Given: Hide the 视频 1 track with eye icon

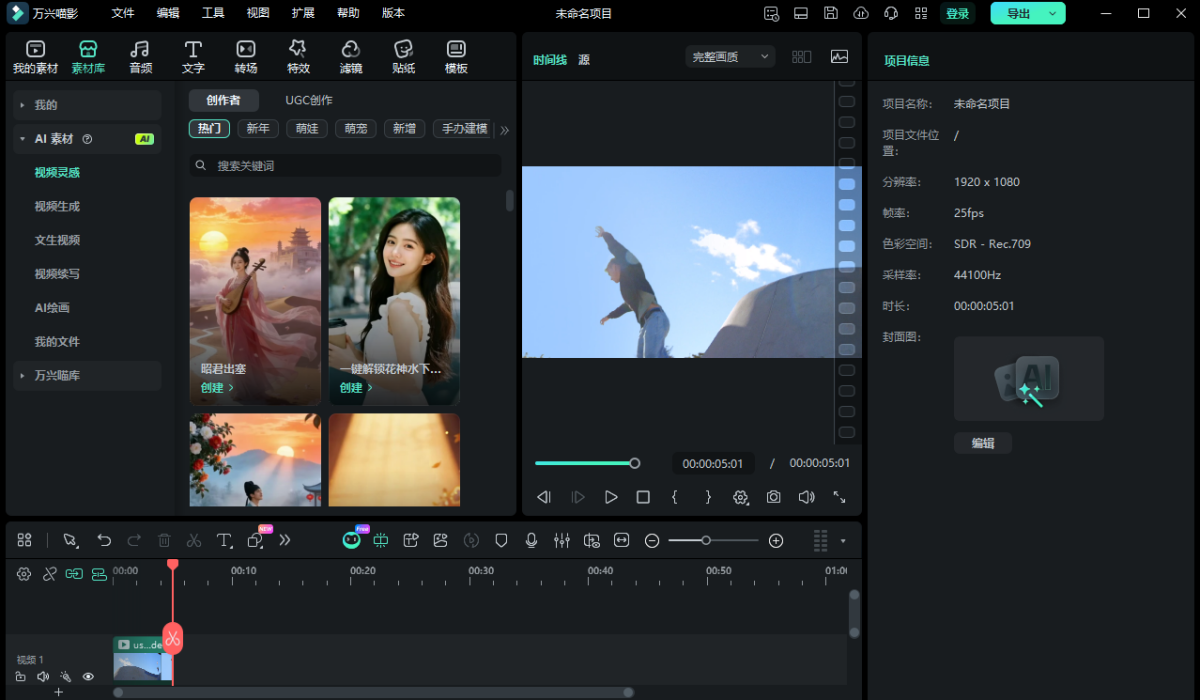Looking at the screenshot, I should (x=88, y=677).
